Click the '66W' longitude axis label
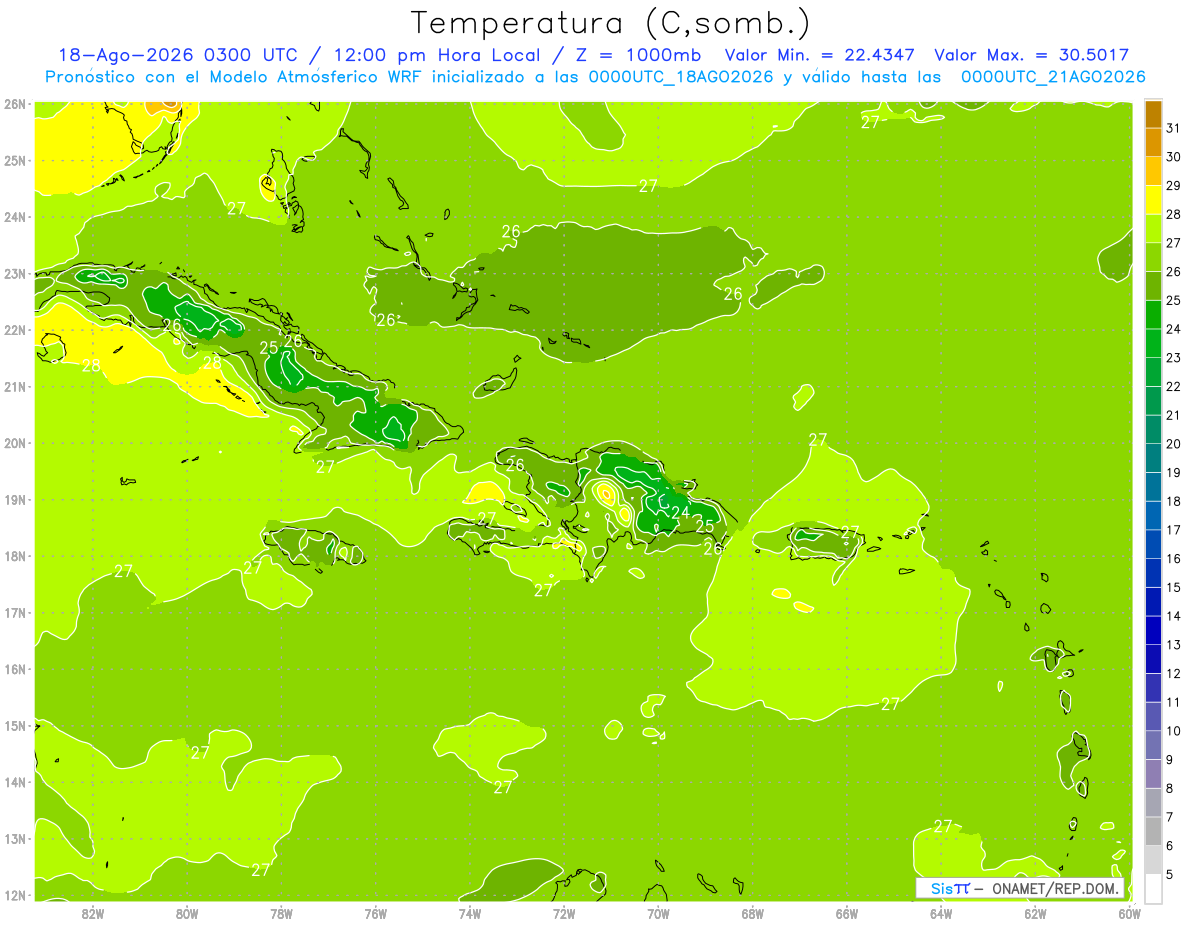The width and height of the screenshot is (1200, 927). [847, 914]
